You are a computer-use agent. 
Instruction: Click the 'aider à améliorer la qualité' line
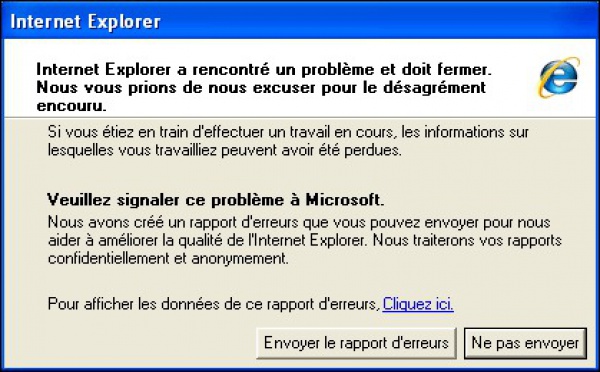pos(305,241)
